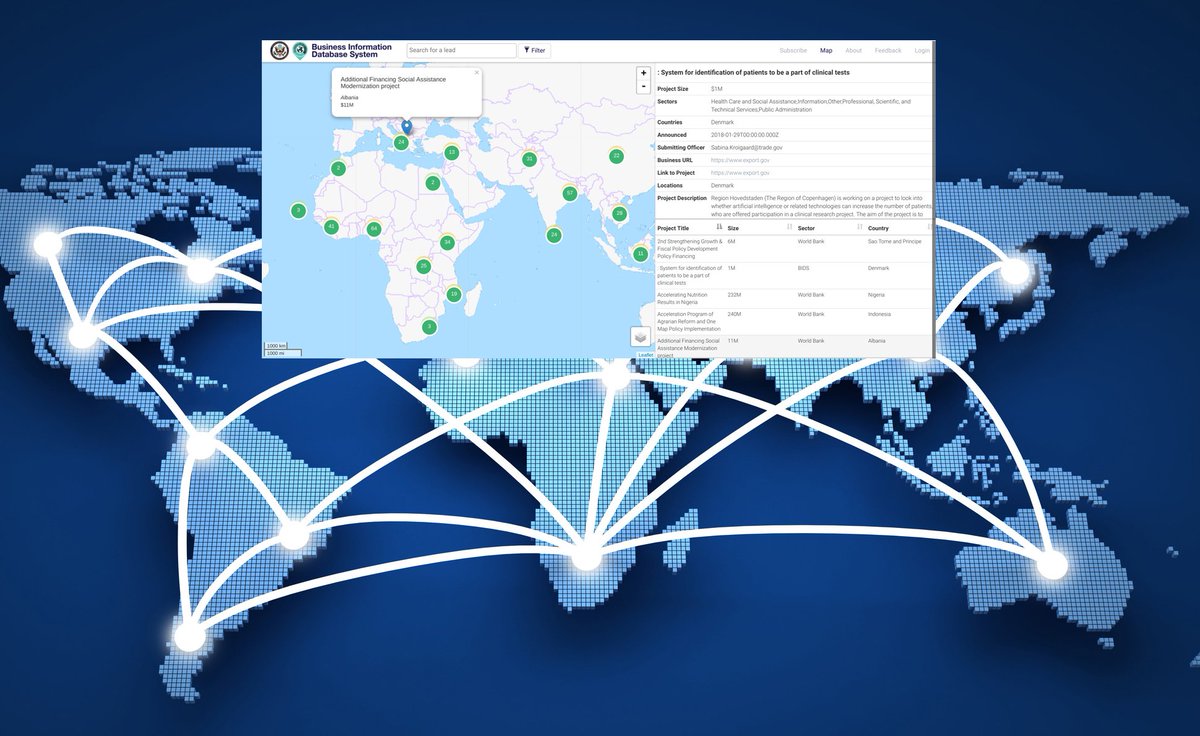Click the cluster marker labeled 13
Screen dimensions: 1200x736
[x=451, y=153]
